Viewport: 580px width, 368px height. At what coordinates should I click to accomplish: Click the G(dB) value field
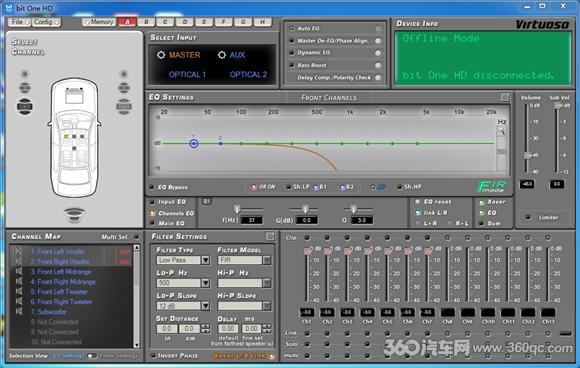(x=307, y=220)
